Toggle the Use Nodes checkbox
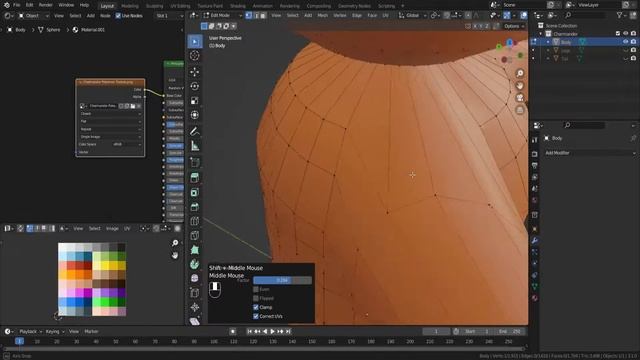The image size is (640, 360). coord(118,16)
